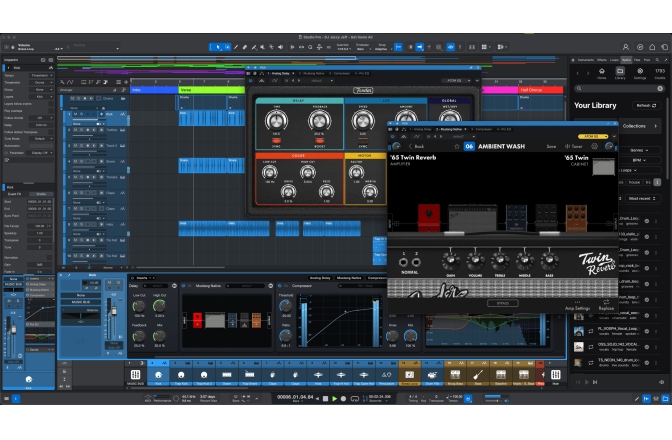Click the Play button in the transport bar

coord(334,398)
